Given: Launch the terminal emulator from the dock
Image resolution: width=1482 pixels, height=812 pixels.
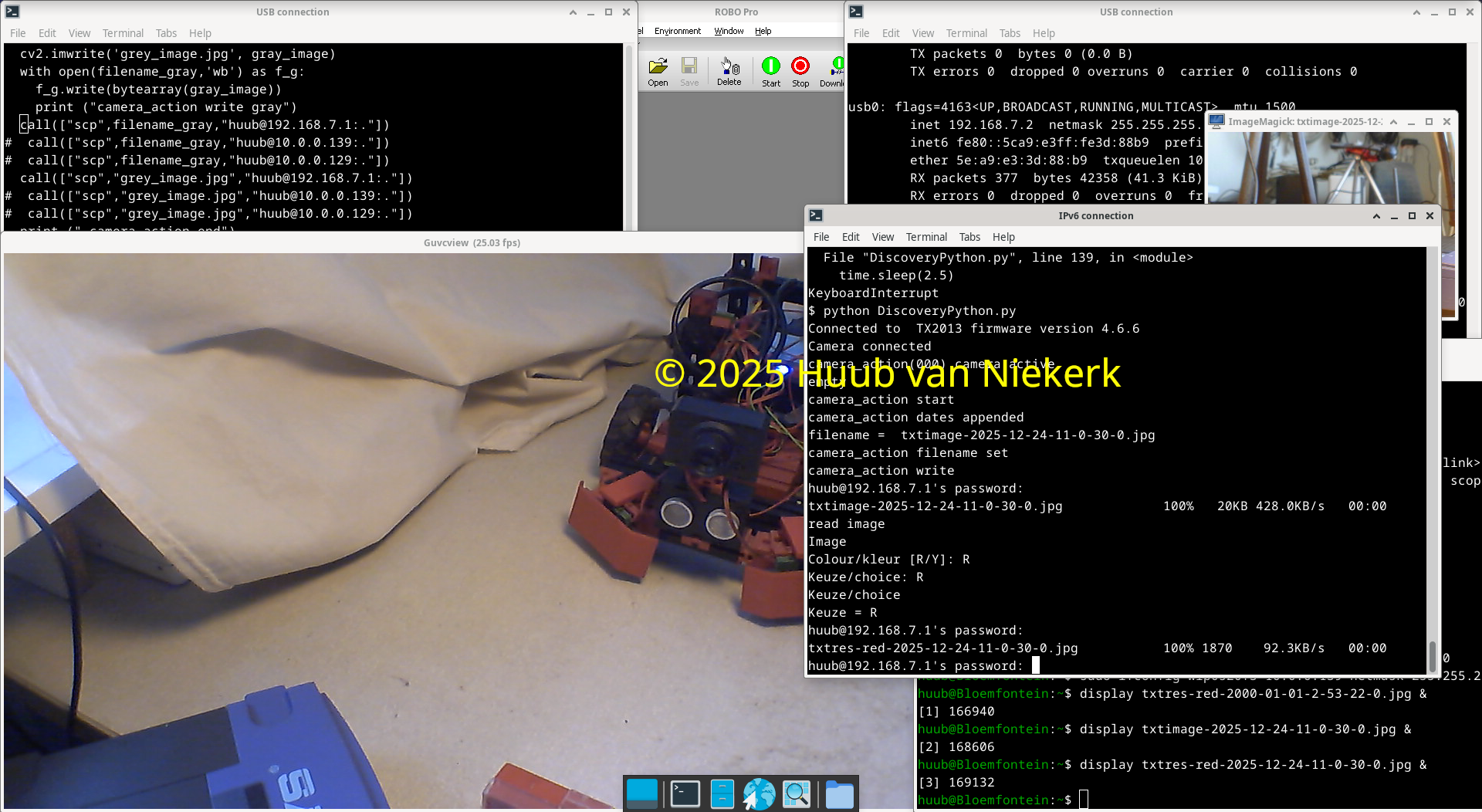Looking at the screenshot, I should 685,793.
